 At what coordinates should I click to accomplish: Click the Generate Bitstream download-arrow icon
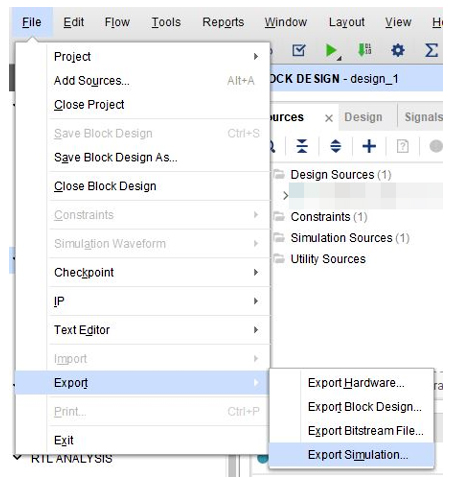(x=364, y=50)
